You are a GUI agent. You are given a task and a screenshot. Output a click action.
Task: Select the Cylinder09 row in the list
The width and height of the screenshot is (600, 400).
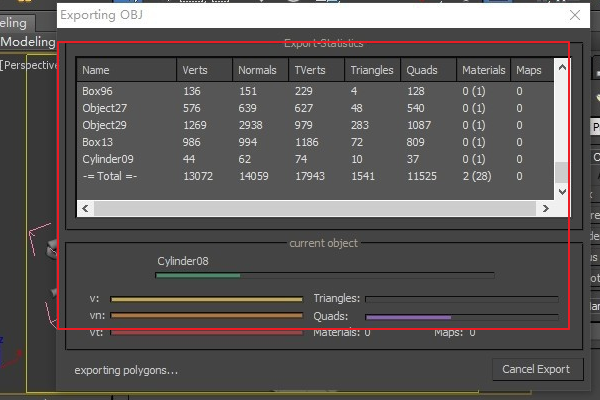coord(107,159)
